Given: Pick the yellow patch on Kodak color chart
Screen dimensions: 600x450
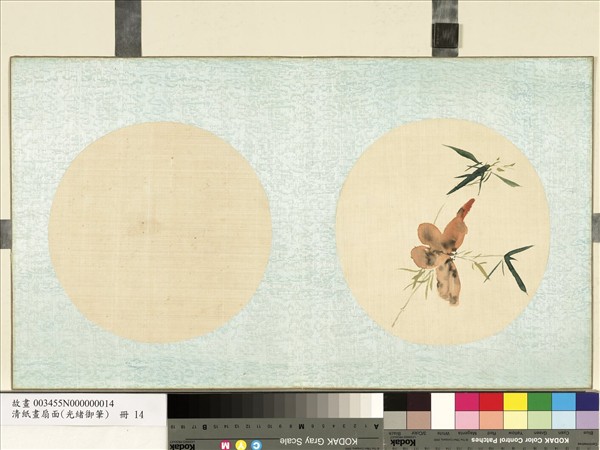Looking at the screenshot, I should pos(515,402).
